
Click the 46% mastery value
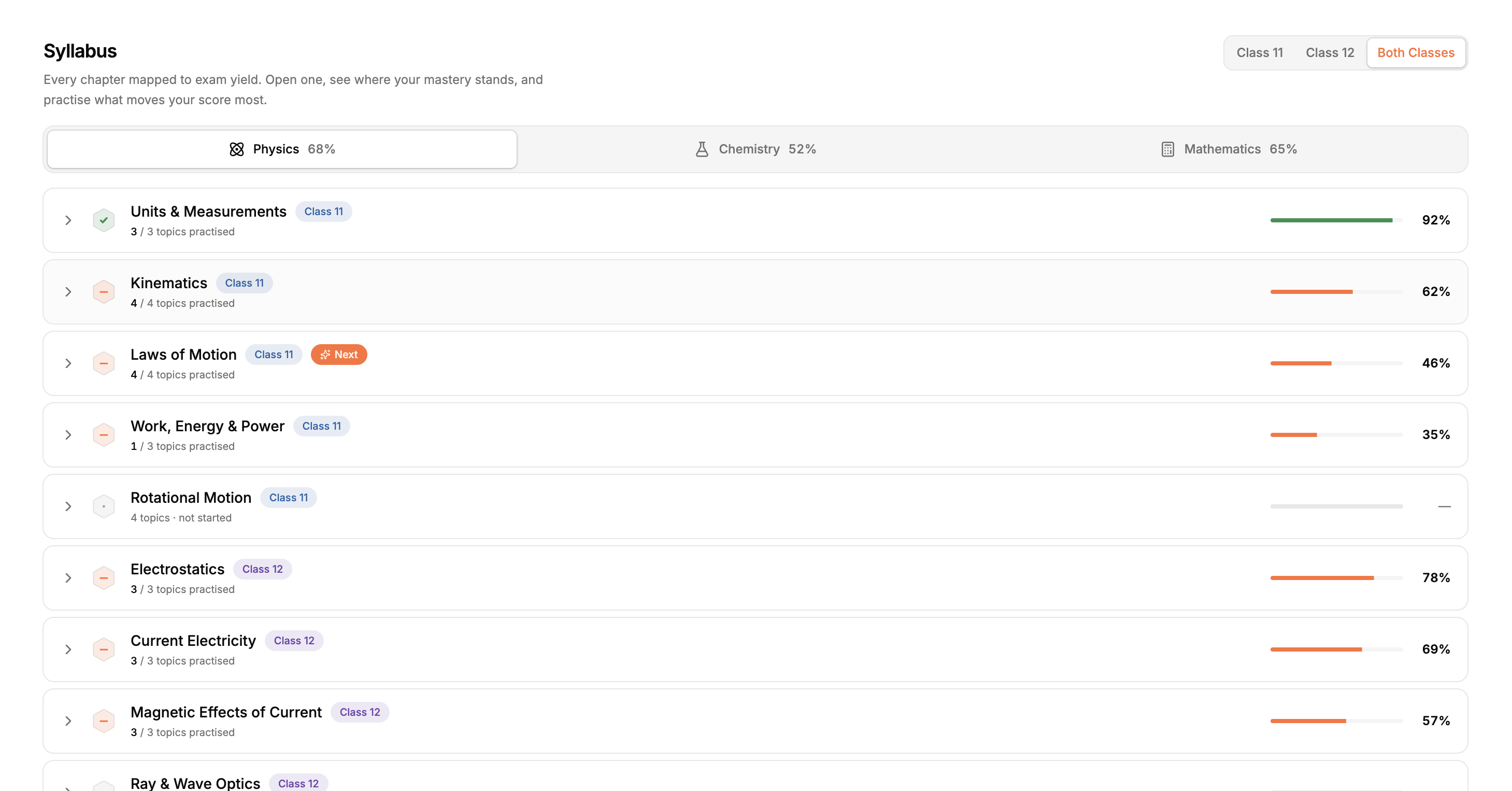coord(1436,363)
